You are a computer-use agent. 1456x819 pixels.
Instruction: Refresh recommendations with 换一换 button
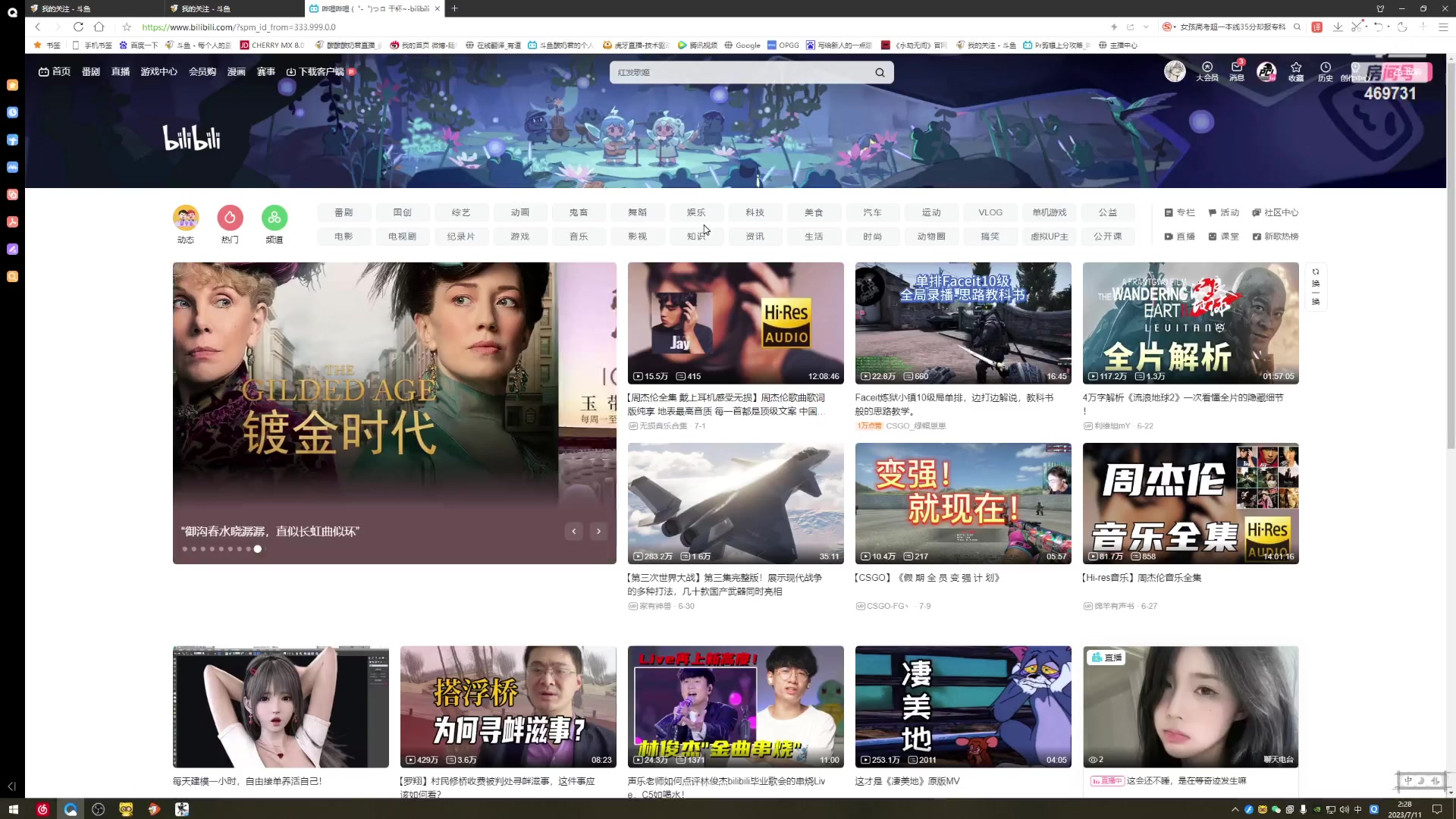pos(1316,287)
